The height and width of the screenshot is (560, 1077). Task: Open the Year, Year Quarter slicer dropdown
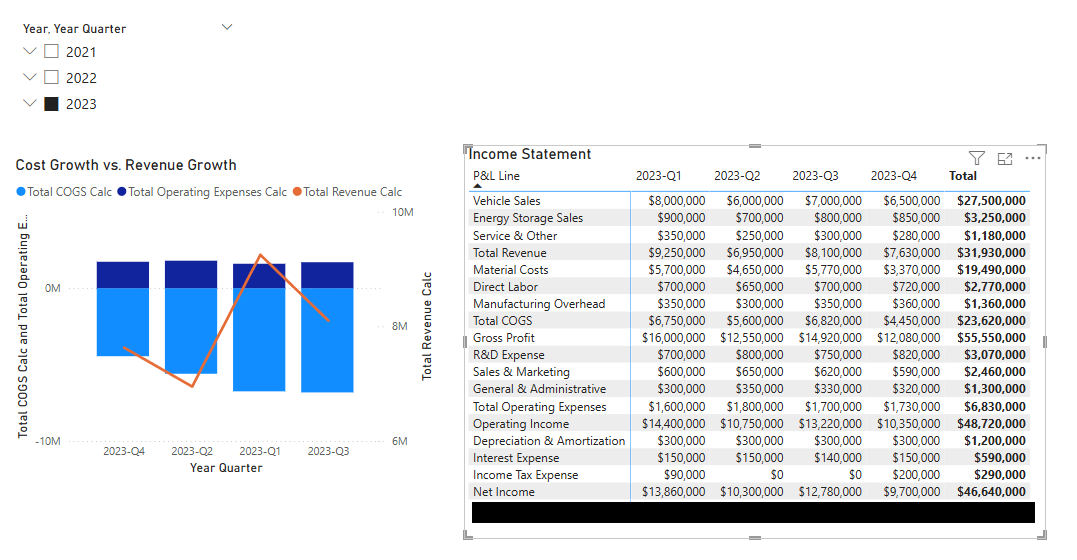coord(227,28)
